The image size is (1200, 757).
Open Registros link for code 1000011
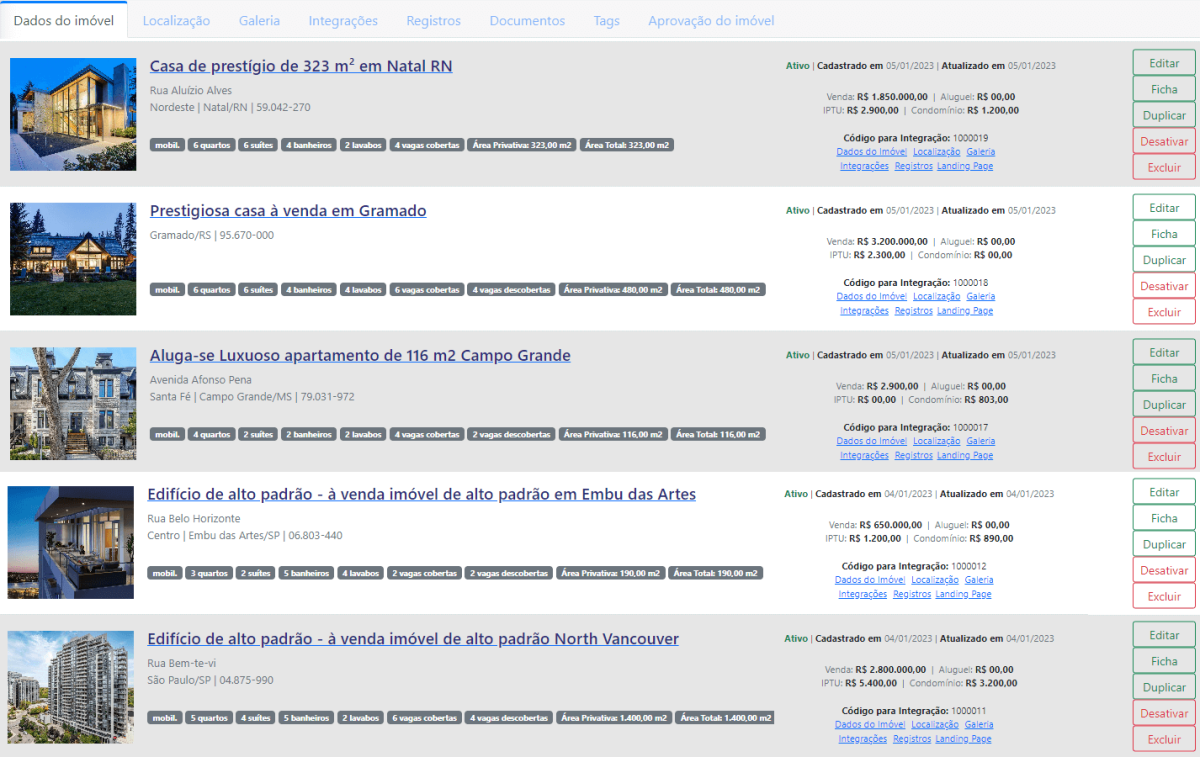click(911, 739)
